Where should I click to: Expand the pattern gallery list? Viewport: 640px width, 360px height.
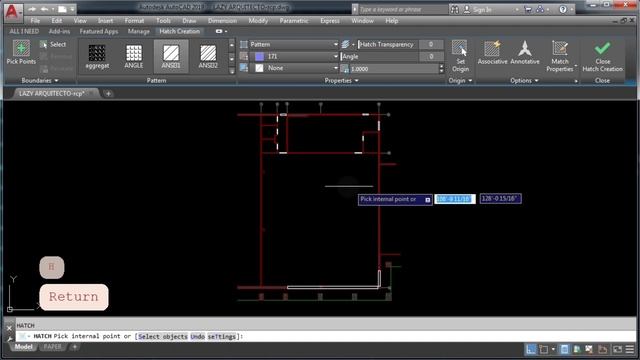tap(232, 71)
